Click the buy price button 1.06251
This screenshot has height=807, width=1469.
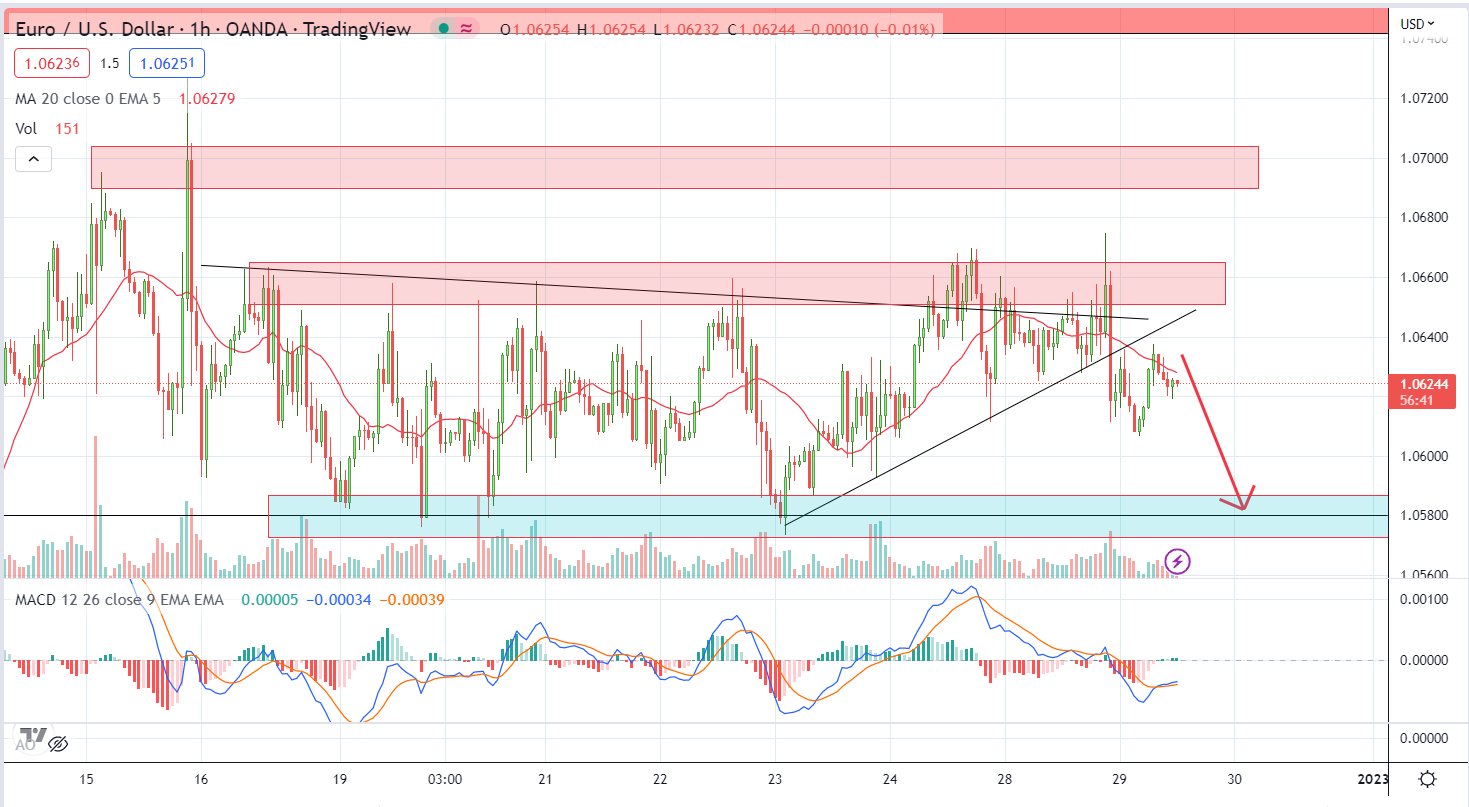[167, 63]
